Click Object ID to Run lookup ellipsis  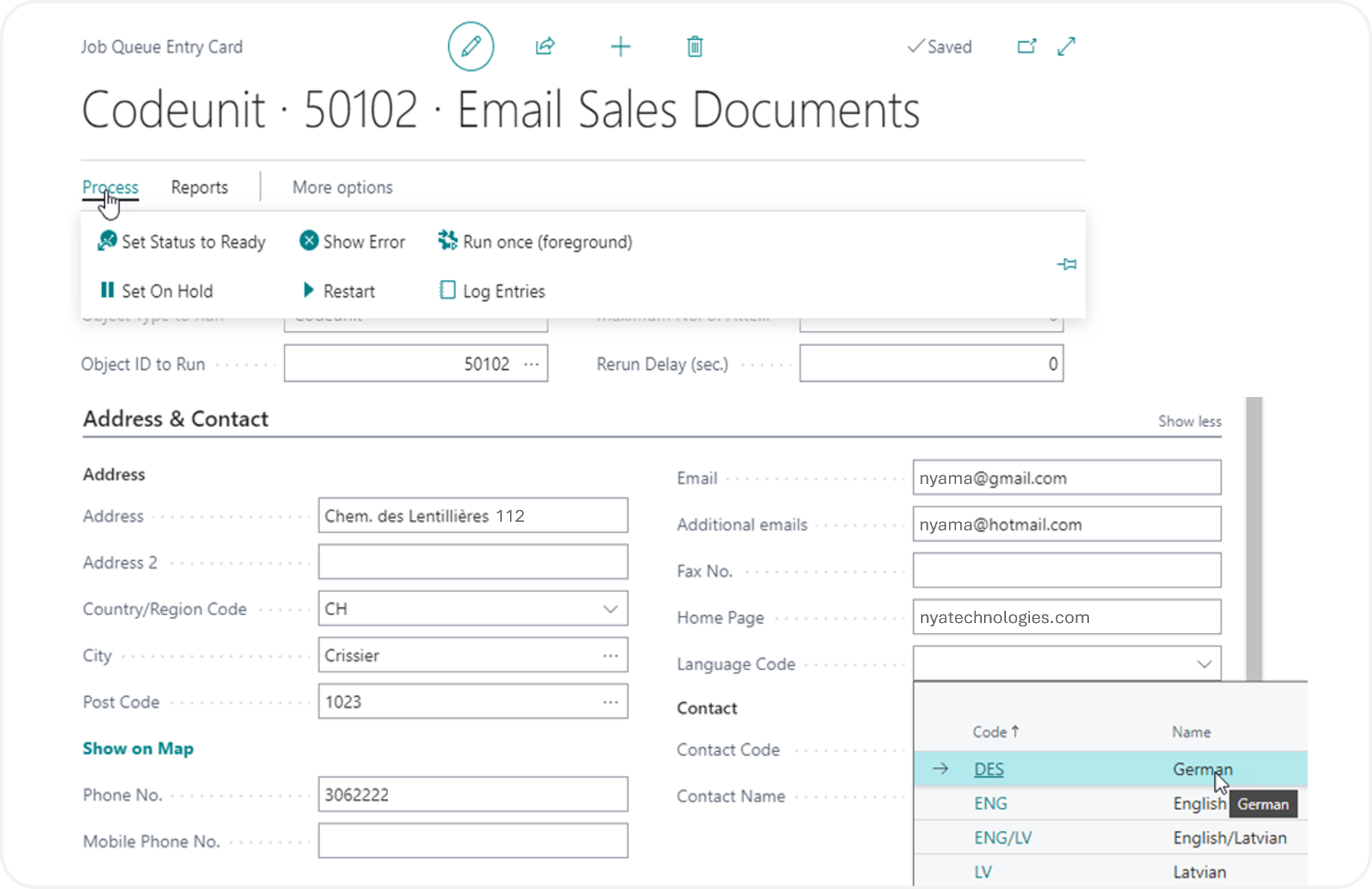pos(532,364)
